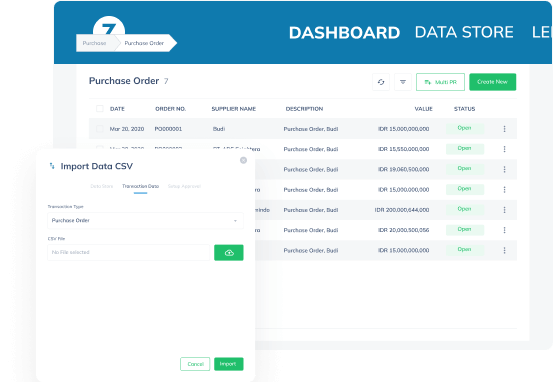Click the VALUE column header
The image size is (553, 382).
pos(423,109)
